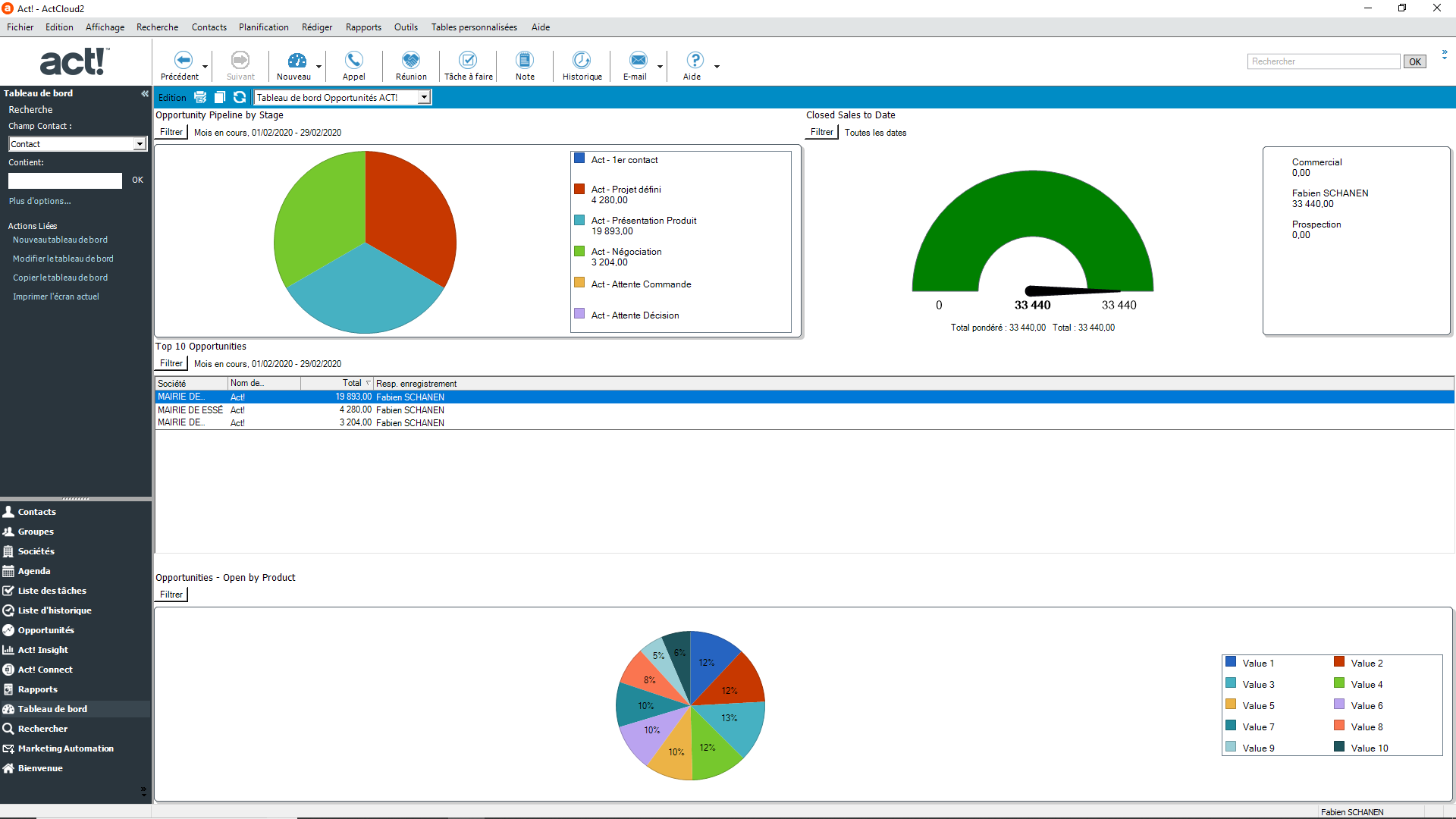Image resolution: width=1456 pixels, height=819 pixels.
Task: Copy the dashboard with the copy icon
Action: [220, 97]
